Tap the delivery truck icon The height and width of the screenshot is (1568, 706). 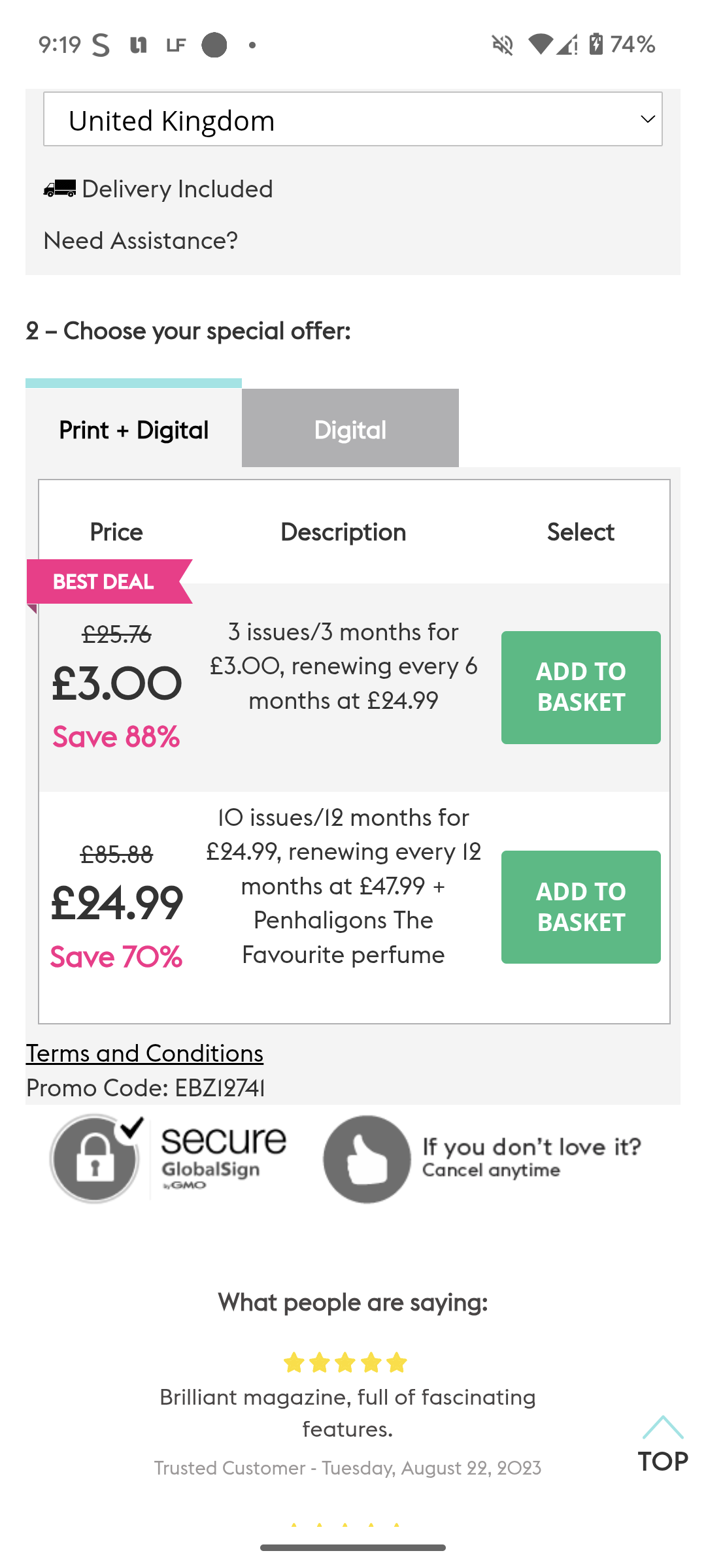coord(59,189)
